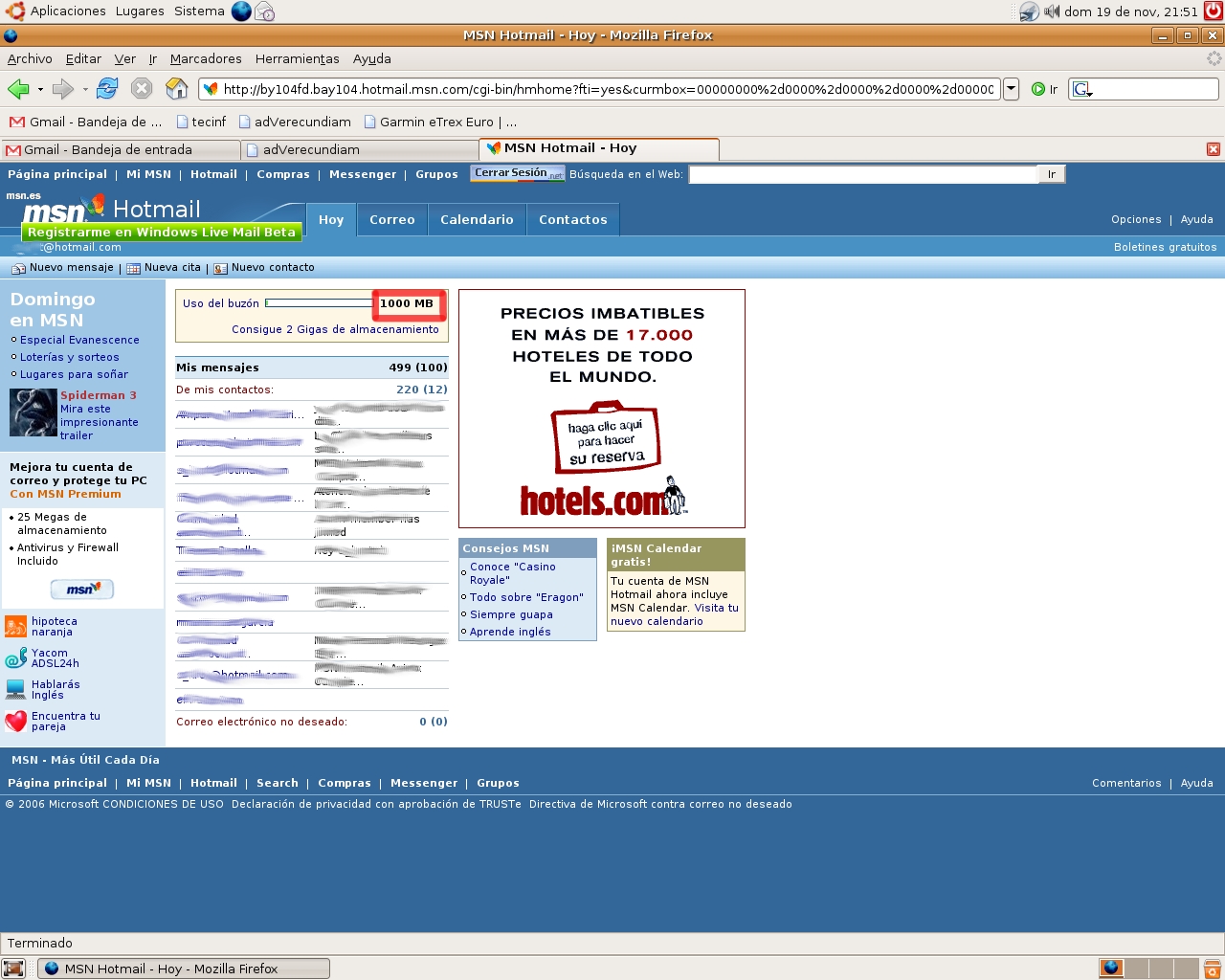Click the Firefox forward arrow

click(63, 89)
